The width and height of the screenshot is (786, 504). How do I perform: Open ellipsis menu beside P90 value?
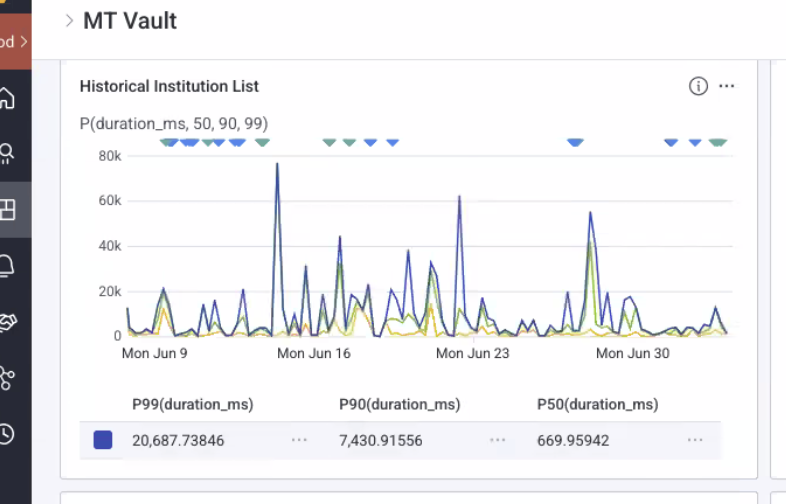coord(498,440)
